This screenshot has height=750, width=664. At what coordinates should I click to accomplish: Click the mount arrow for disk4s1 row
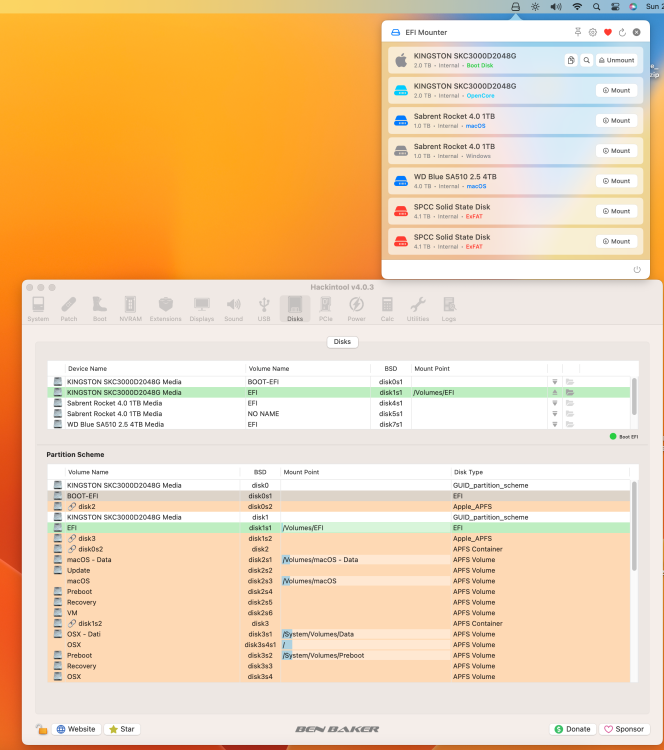click(x=555, y=403)
